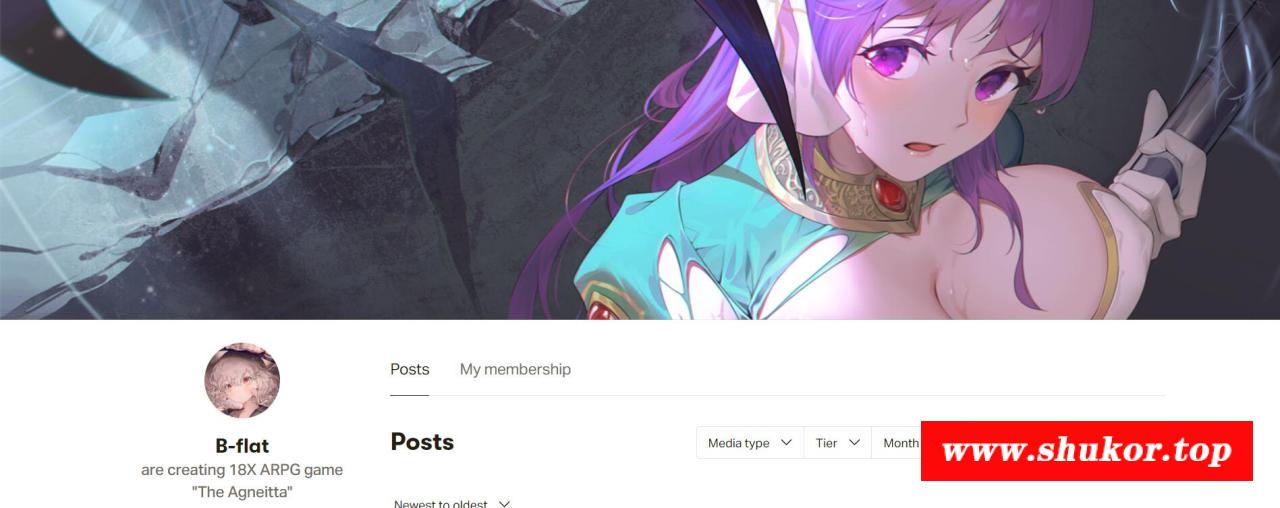Select the Posts tab
The height and width of the screenshot is (508, 1280).
click(410, 369)
